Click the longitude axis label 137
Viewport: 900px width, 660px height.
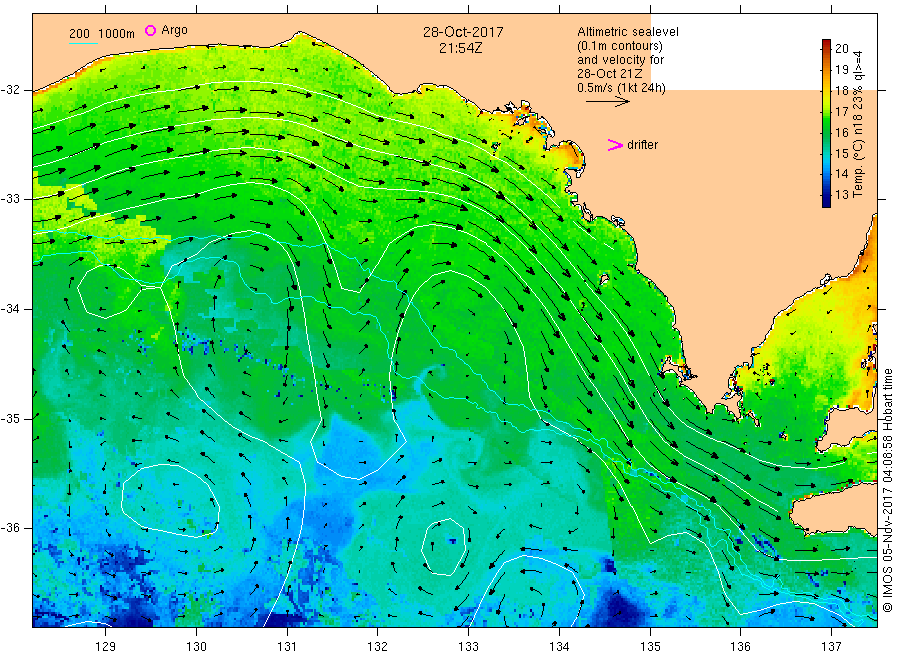(831, 647)
